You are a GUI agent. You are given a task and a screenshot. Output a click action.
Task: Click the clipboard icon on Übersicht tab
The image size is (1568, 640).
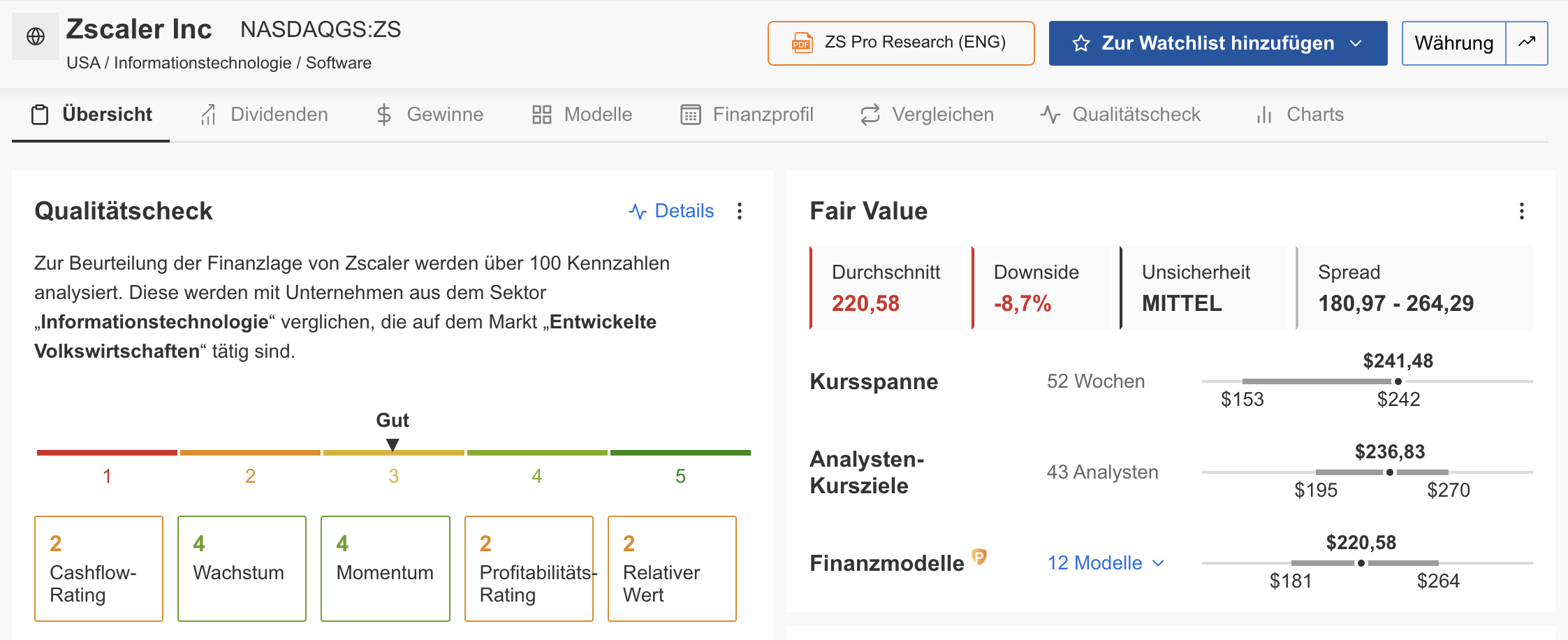click(x=40, y=115)
